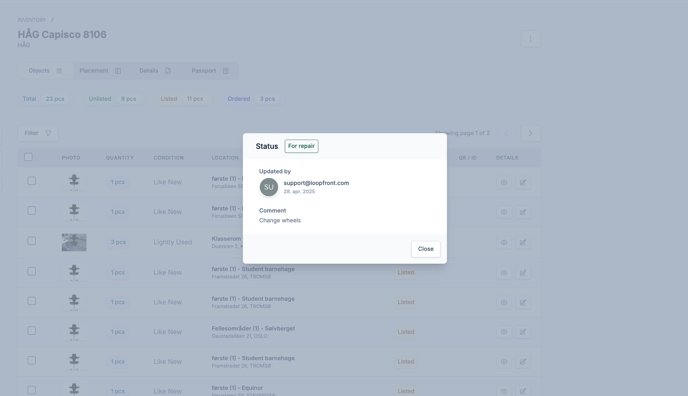688x396 pixels.
Task: Sort by the LOCATION column header
Action: tap(225, 158)
